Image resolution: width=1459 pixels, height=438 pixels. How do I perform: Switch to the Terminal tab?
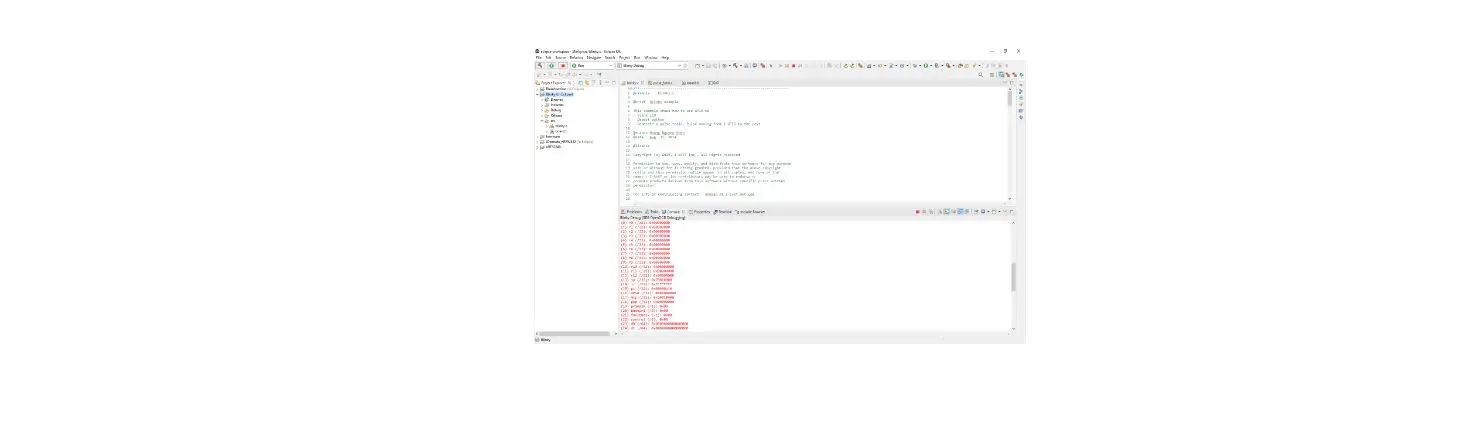723,212
